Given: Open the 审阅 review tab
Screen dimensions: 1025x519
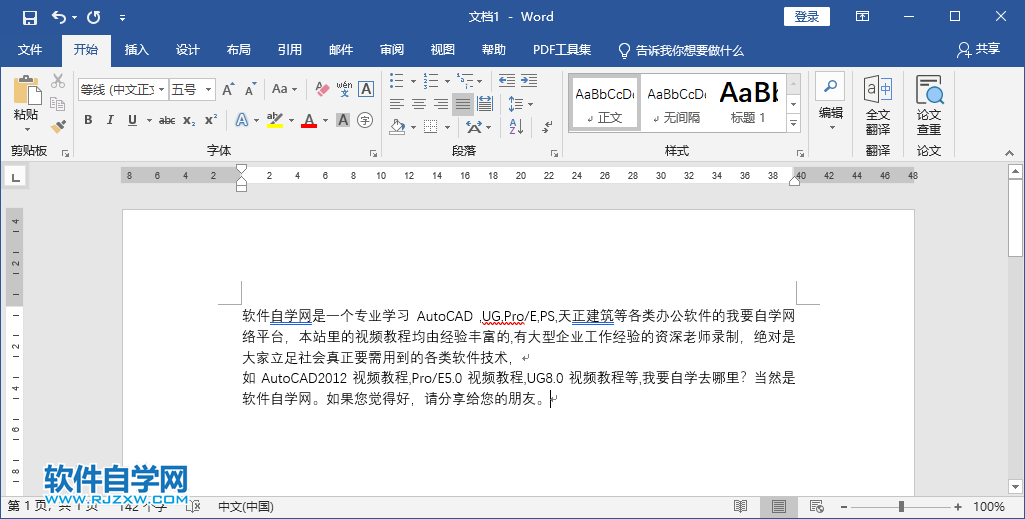Looking at the screenshot, I should click(391, 50).
